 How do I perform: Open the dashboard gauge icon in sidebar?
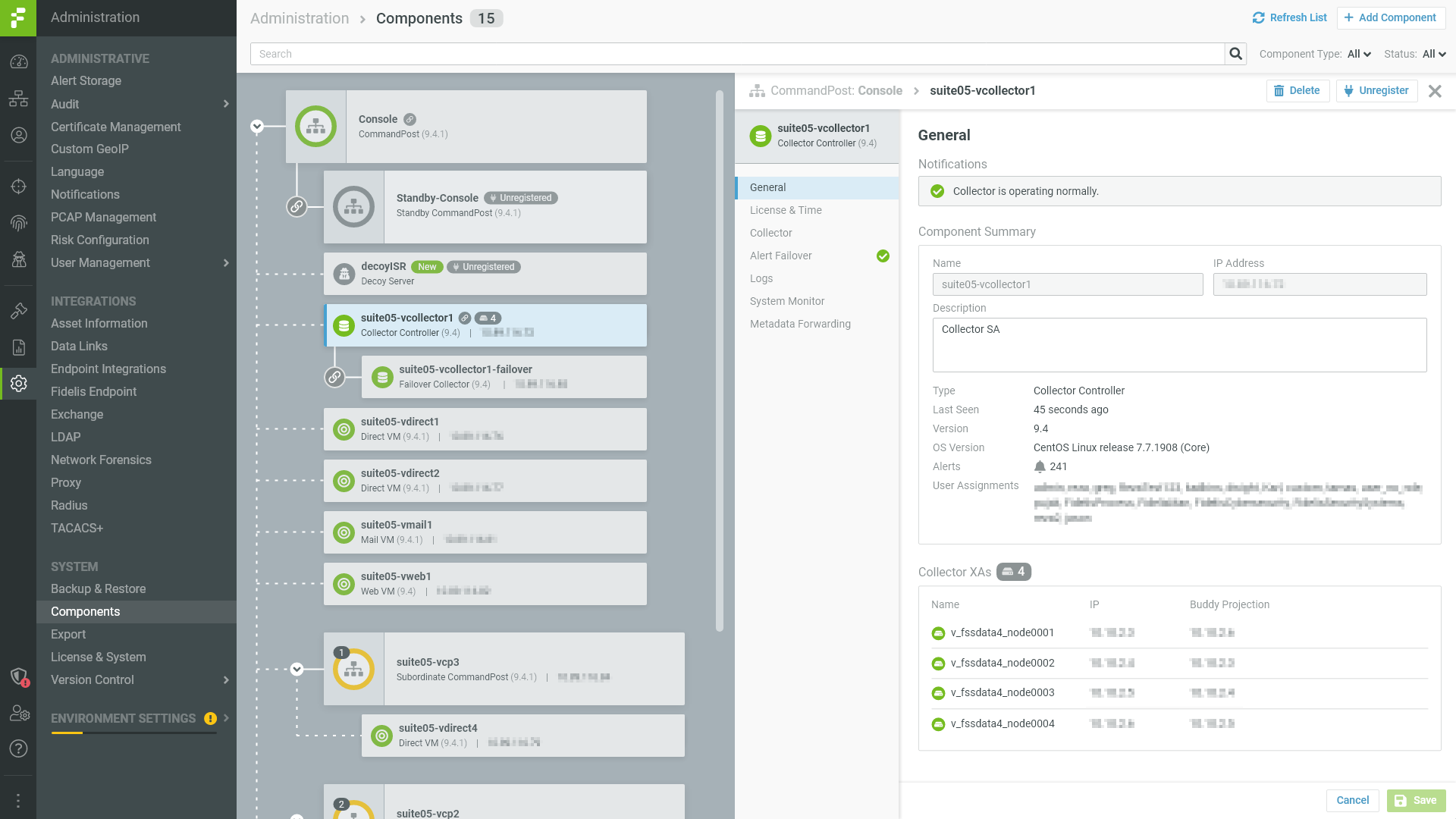tap(18, 62)
